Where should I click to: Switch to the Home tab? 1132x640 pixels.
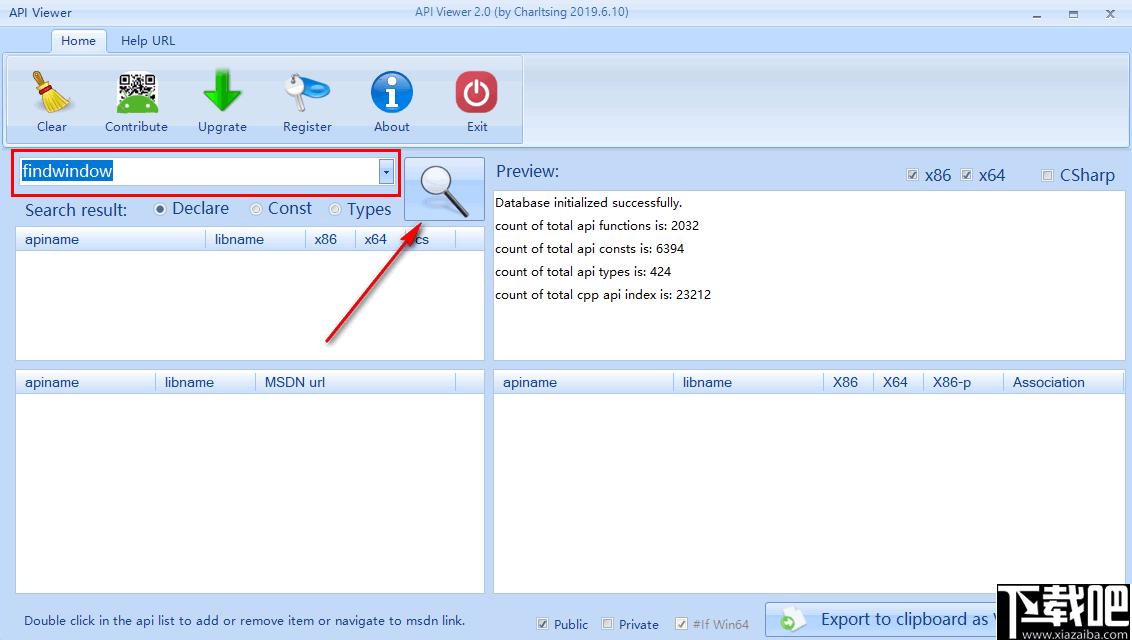(x=79, y=41)
